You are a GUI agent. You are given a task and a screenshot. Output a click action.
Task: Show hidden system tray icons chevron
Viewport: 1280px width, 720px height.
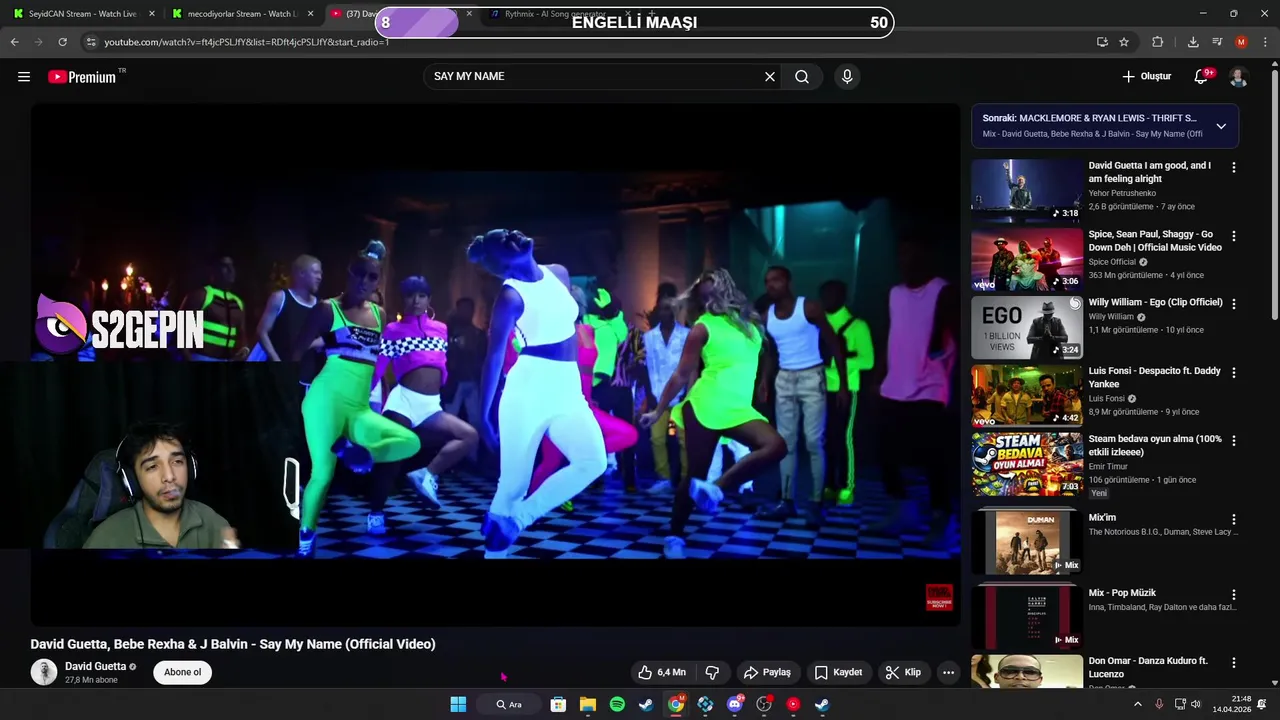[1137, 704]
